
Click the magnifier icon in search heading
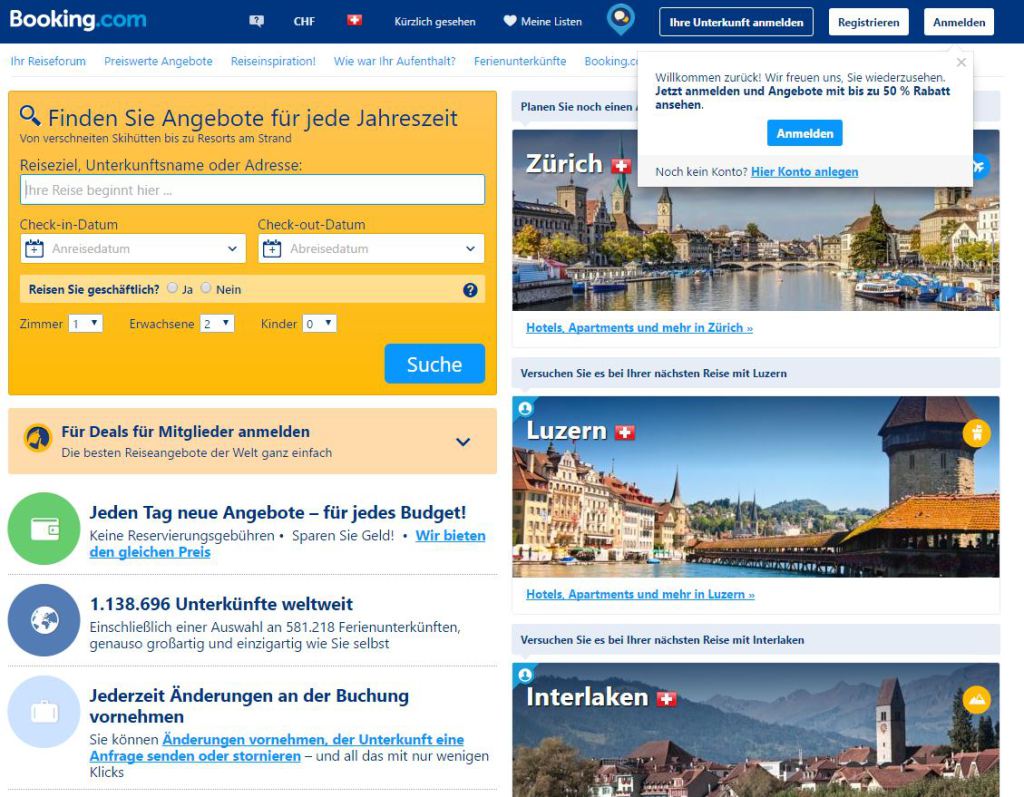[x=30, y=116]
